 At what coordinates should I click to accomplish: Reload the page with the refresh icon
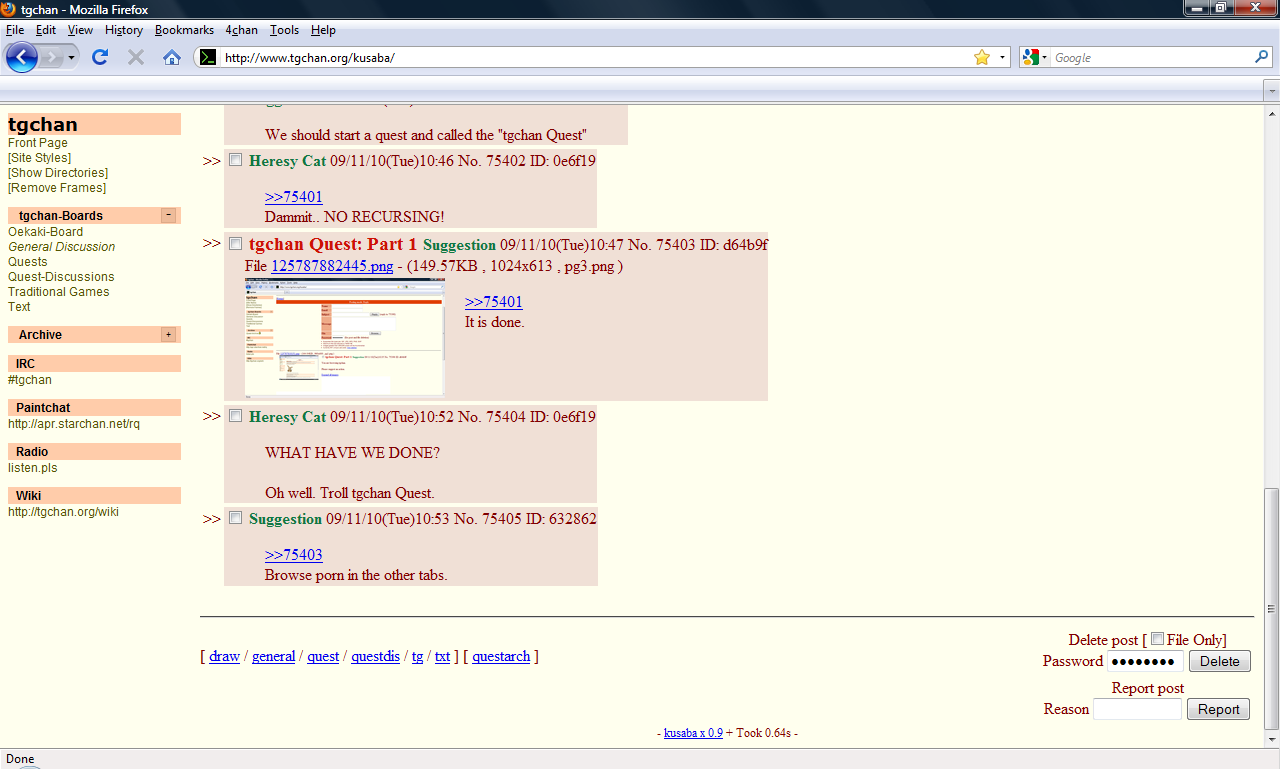[100, 57]
